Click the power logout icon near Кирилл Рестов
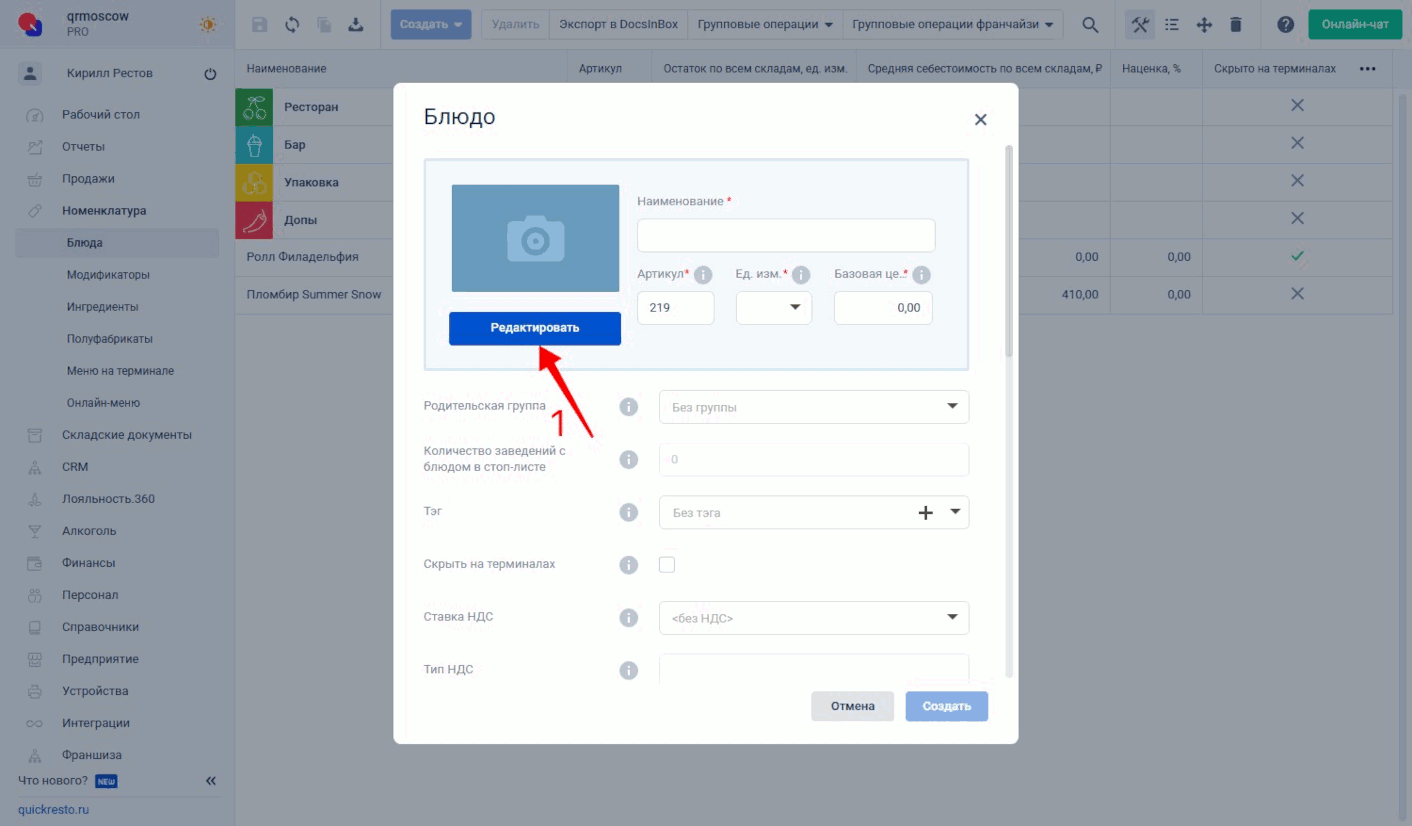The image size is (1412, 826). point(210,74)
